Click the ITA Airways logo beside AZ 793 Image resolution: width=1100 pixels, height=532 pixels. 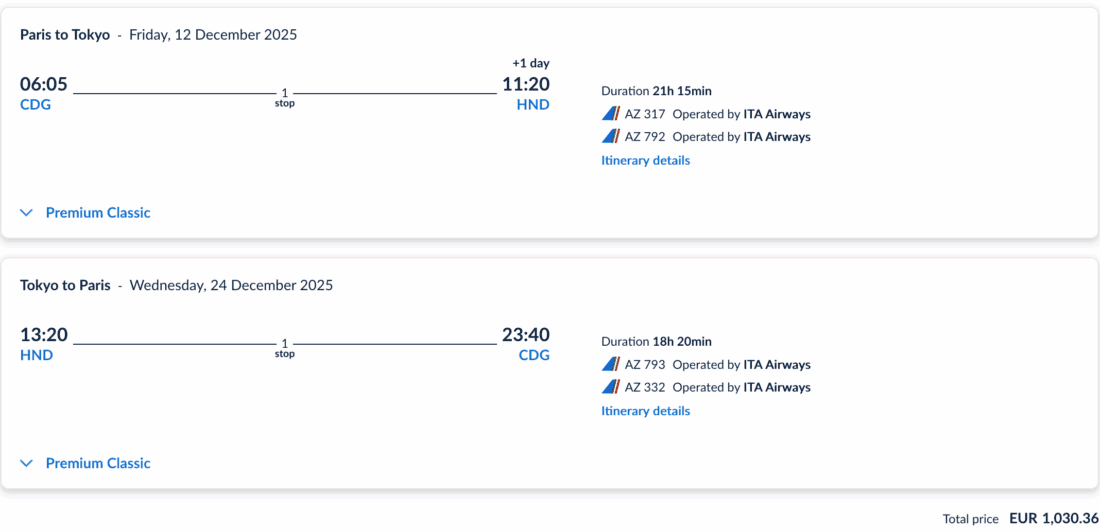tap(611, 365)
